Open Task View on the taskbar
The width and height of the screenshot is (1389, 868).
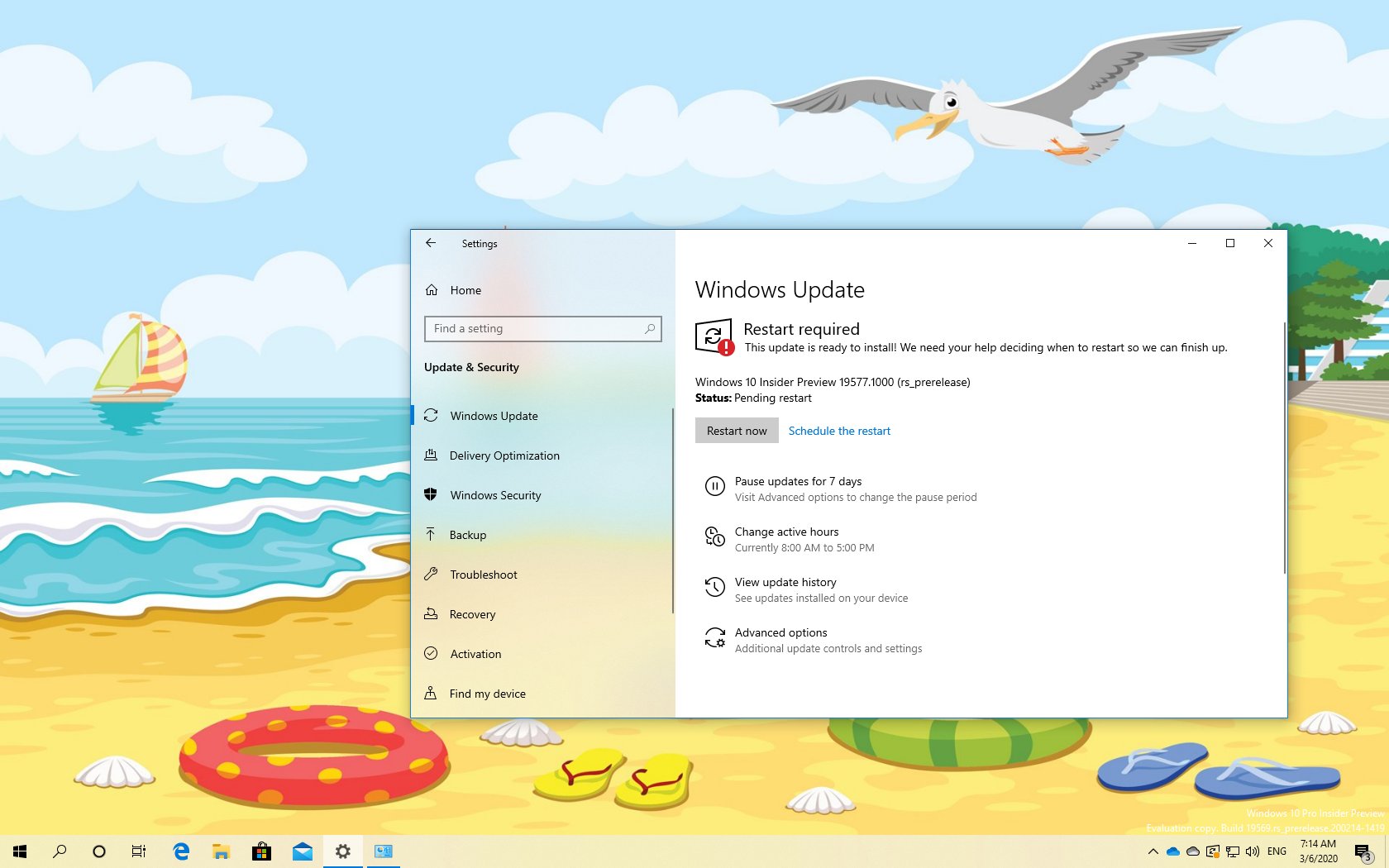click(x=139, y=851)
